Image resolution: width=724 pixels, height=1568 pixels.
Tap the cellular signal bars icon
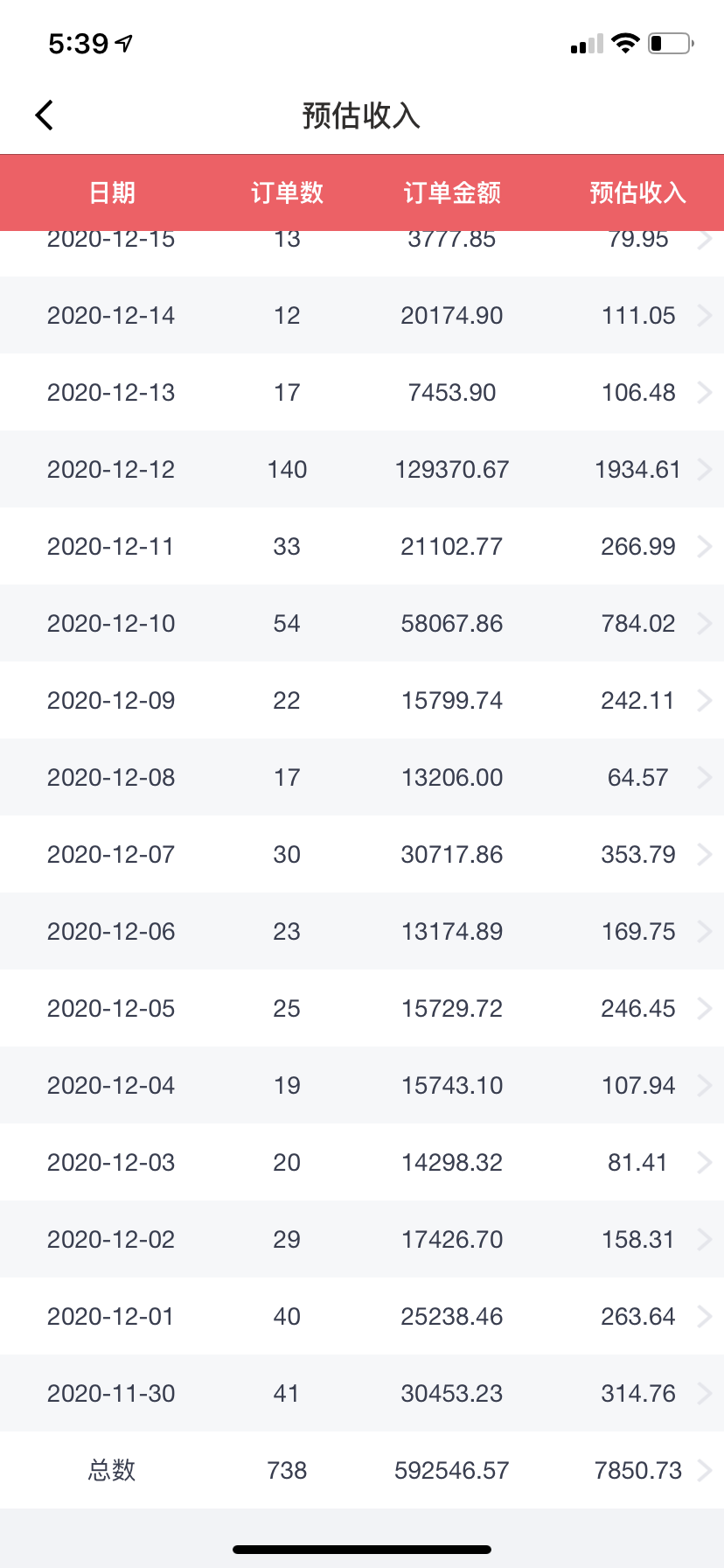587,44
